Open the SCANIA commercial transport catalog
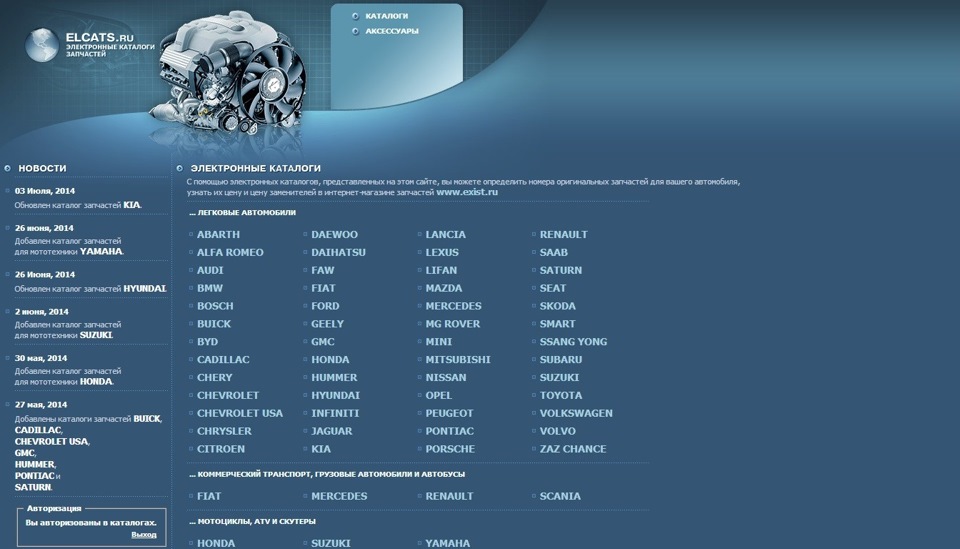This screenshot has width=960, height=549. click(560, 496)
